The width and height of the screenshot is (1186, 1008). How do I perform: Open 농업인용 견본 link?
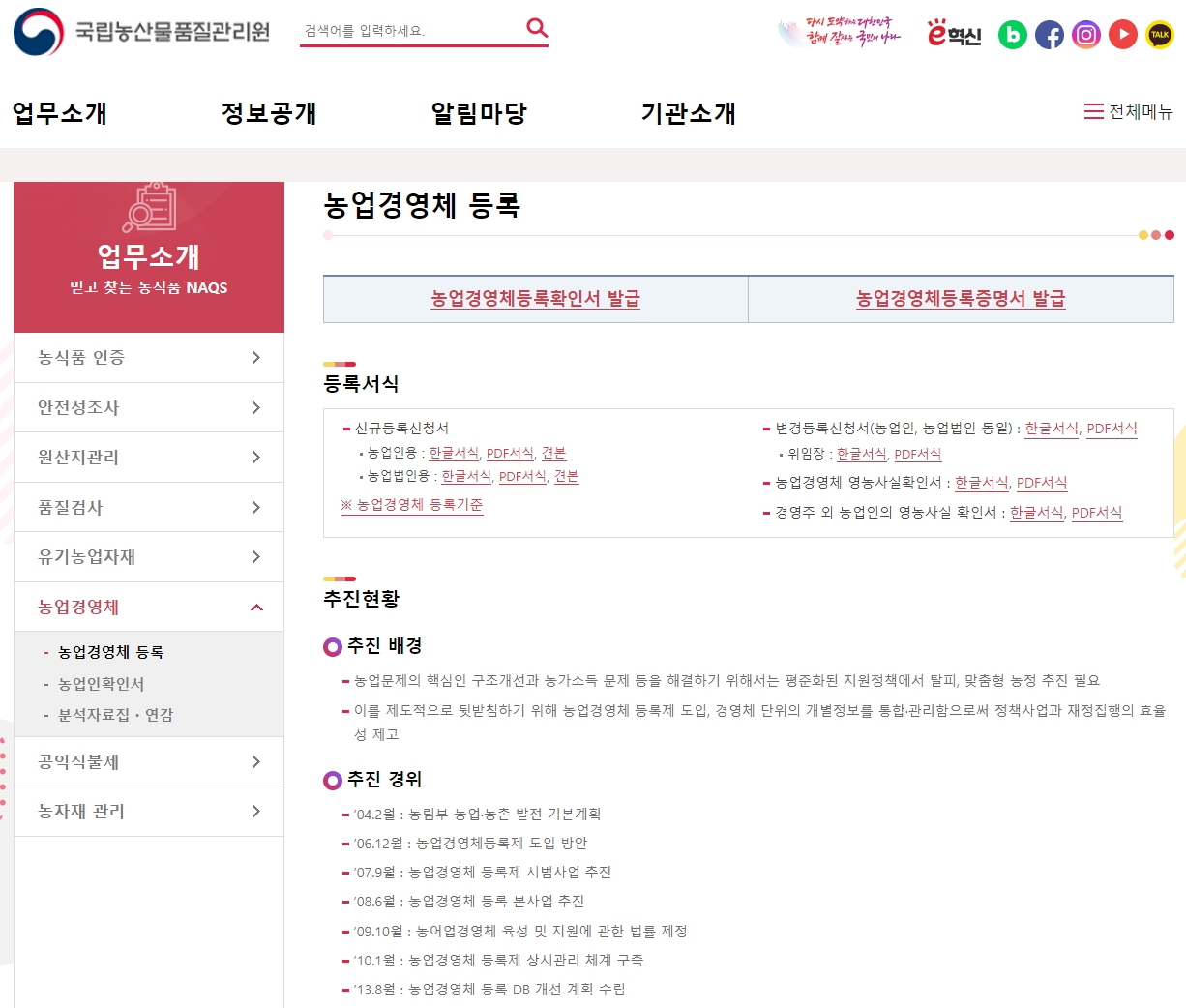[x=553, y=453]
